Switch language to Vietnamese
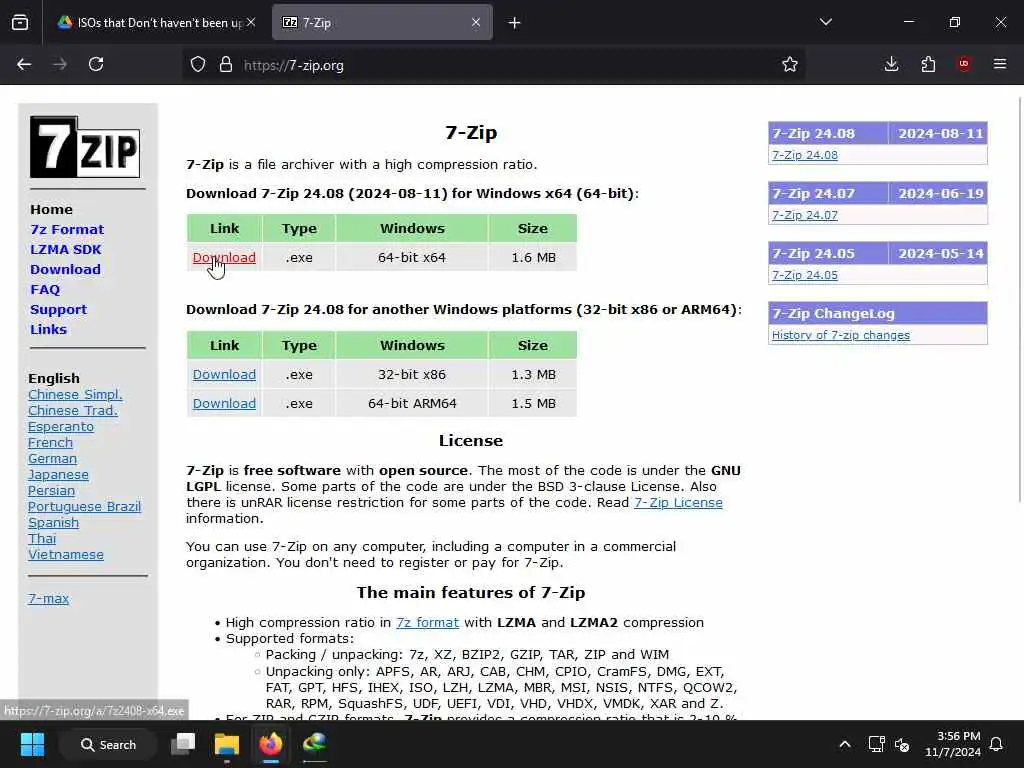This screenshot has height=768, width=1024. click(x=65, y=554)
